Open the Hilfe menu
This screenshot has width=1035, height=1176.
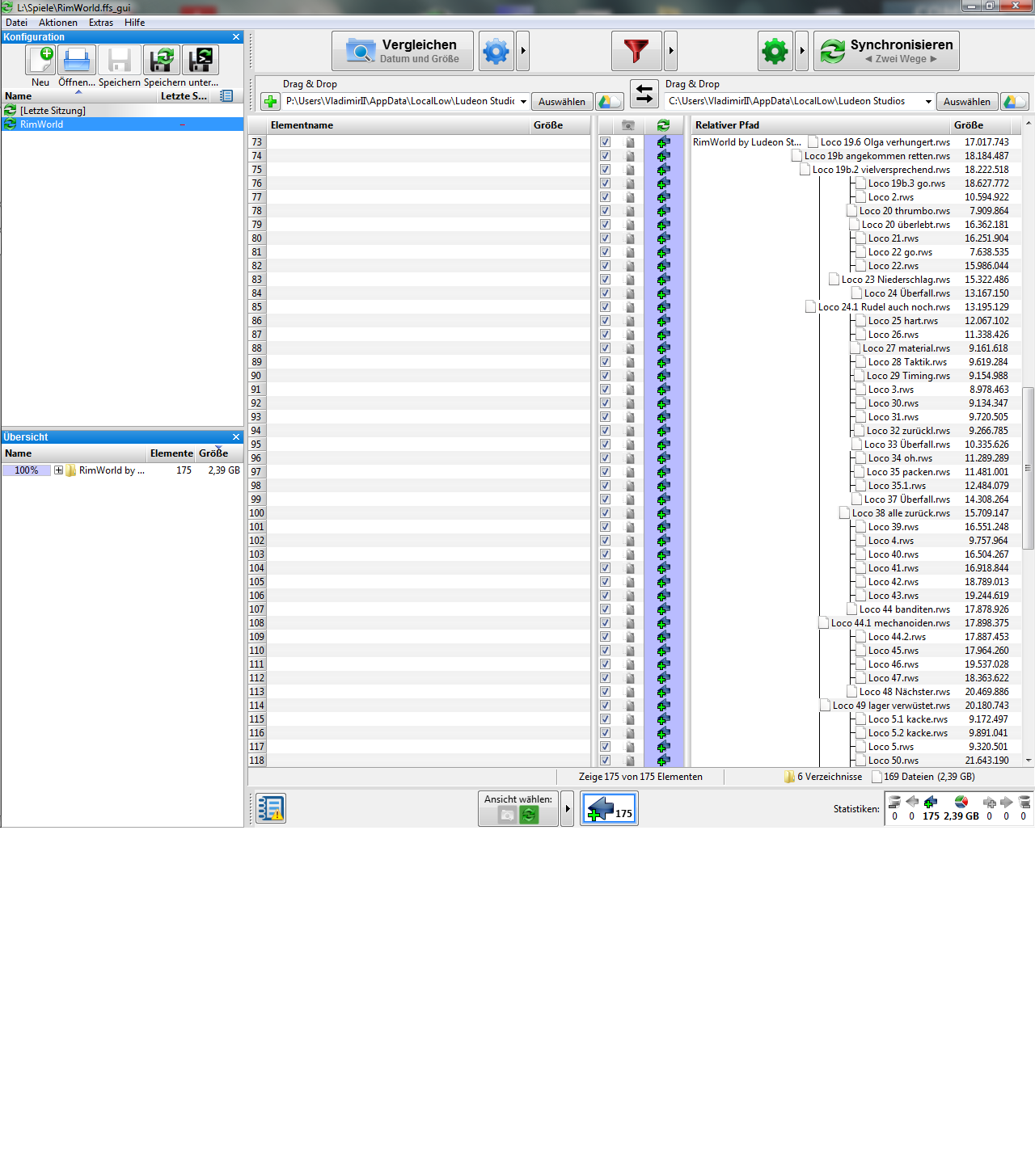click(x=135, y=23)
